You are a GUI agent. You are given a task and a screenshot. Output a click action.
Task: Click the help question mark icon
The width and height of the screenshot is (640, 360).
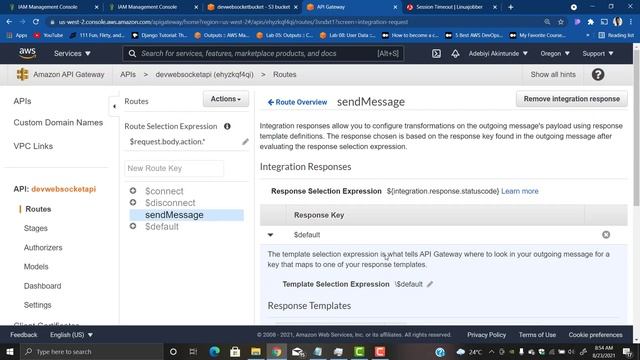point(598,75)
